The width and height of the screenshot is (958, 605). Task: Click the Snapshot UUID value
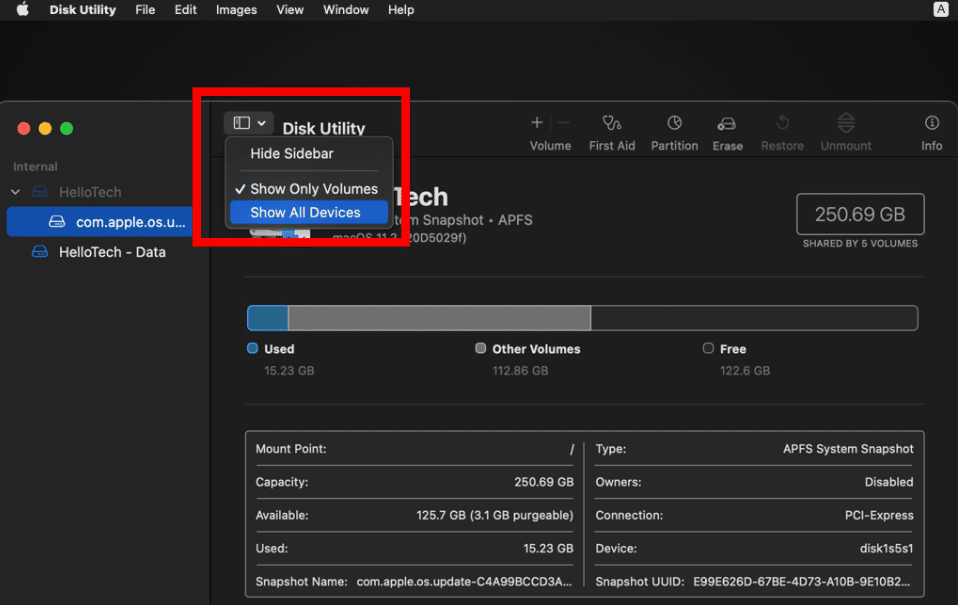(802, 582)
